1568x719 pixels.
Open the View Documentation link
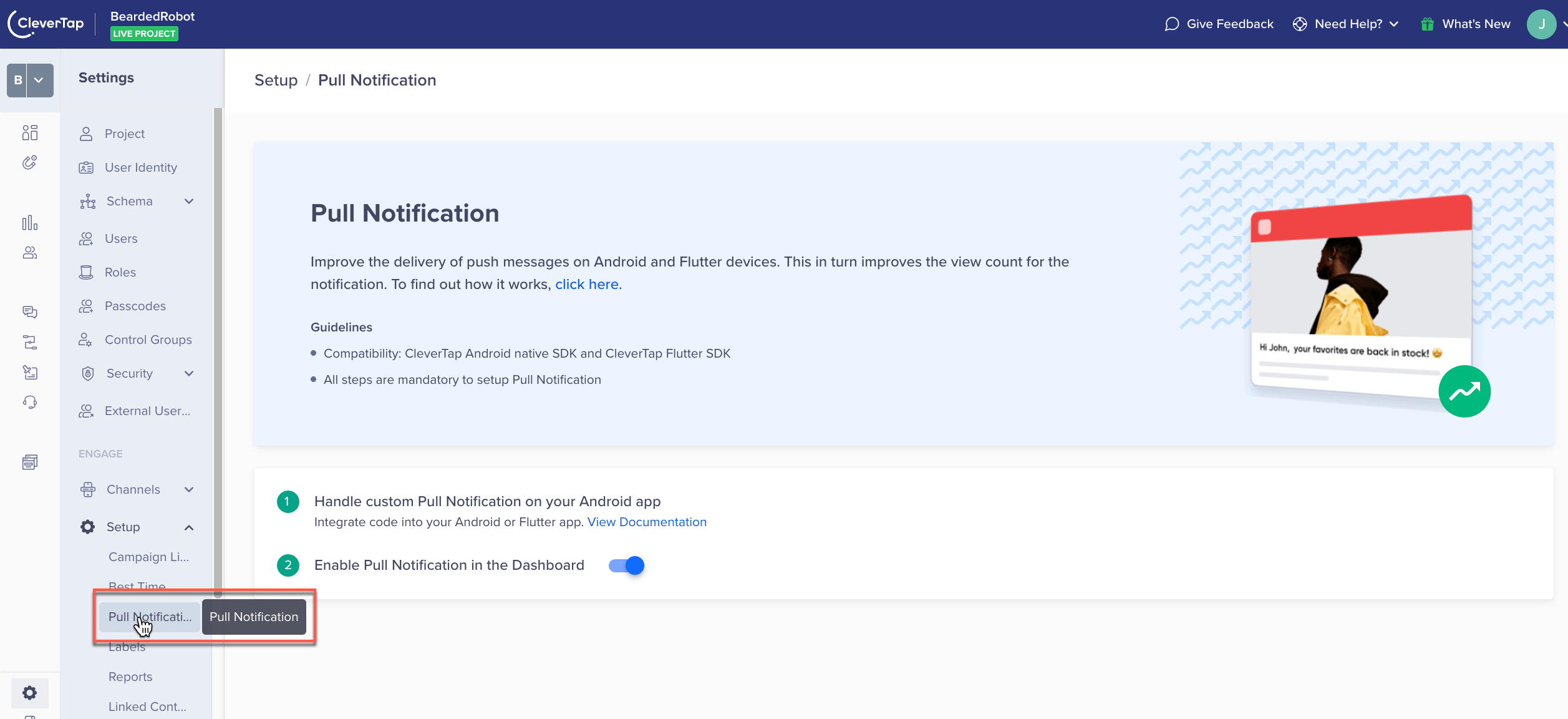646,522
